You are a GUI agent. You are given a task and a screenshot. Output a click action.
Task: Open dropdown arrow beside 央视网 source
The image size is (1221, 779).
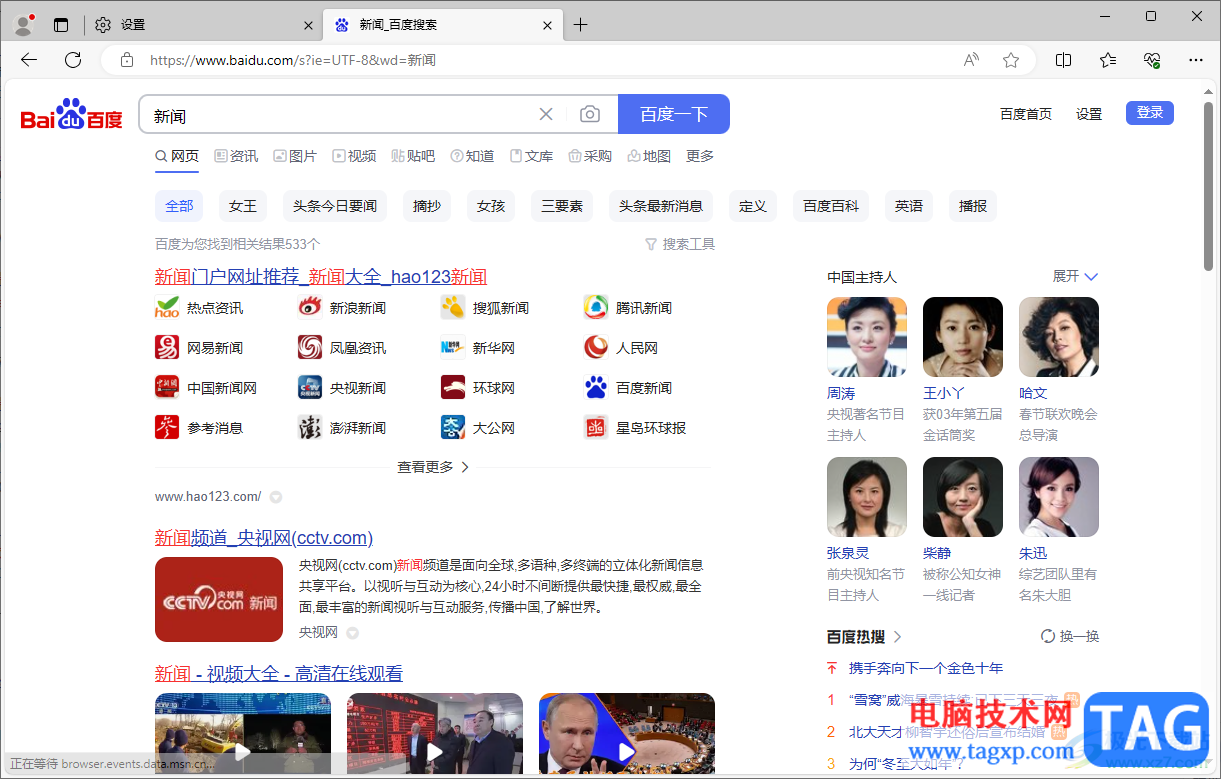pyautogui.click(x=352, y=633)
